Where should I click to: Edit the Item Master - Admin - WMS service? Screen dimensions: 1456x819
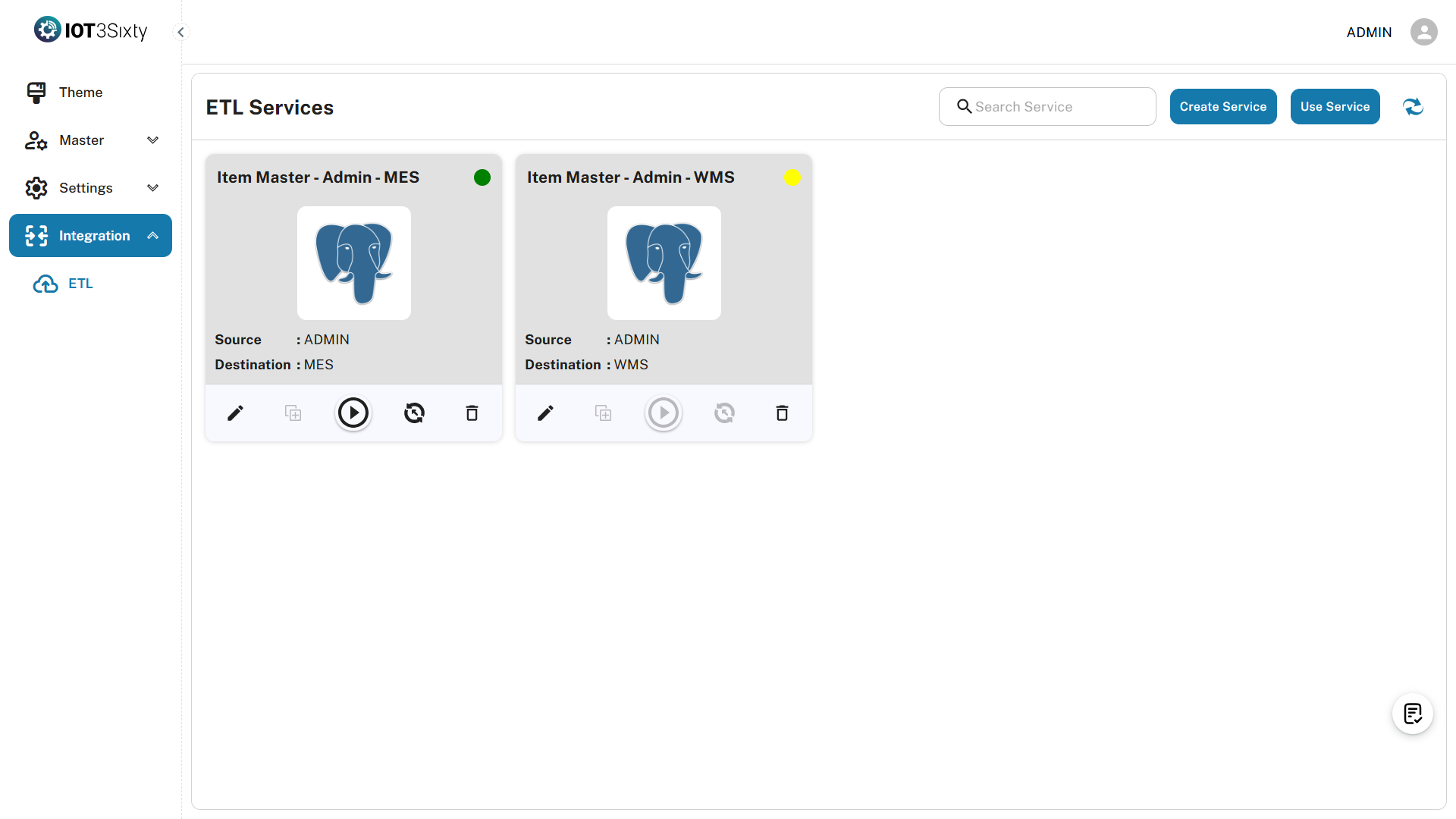coord(545,413)
